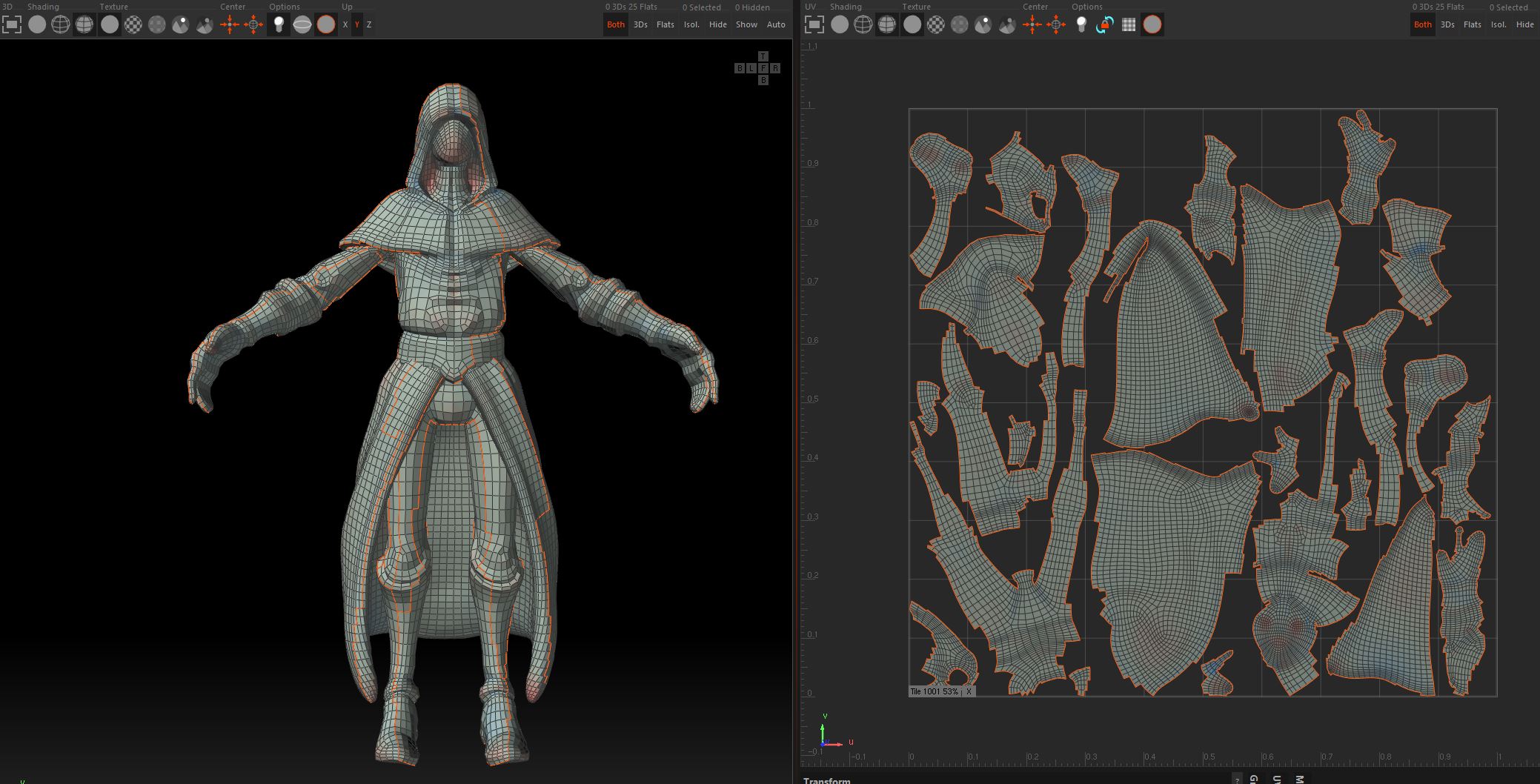The height and width of the screenshot is (784, 1540).
Task: Choose the checker texture sphere in the 3D viewport
Action: pyautogui.click(x=133, y=24)
